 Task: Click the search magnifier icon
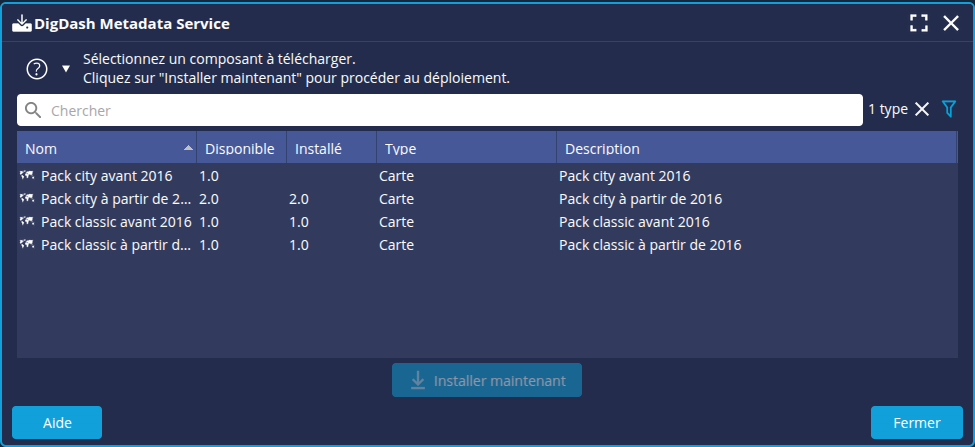33,110
